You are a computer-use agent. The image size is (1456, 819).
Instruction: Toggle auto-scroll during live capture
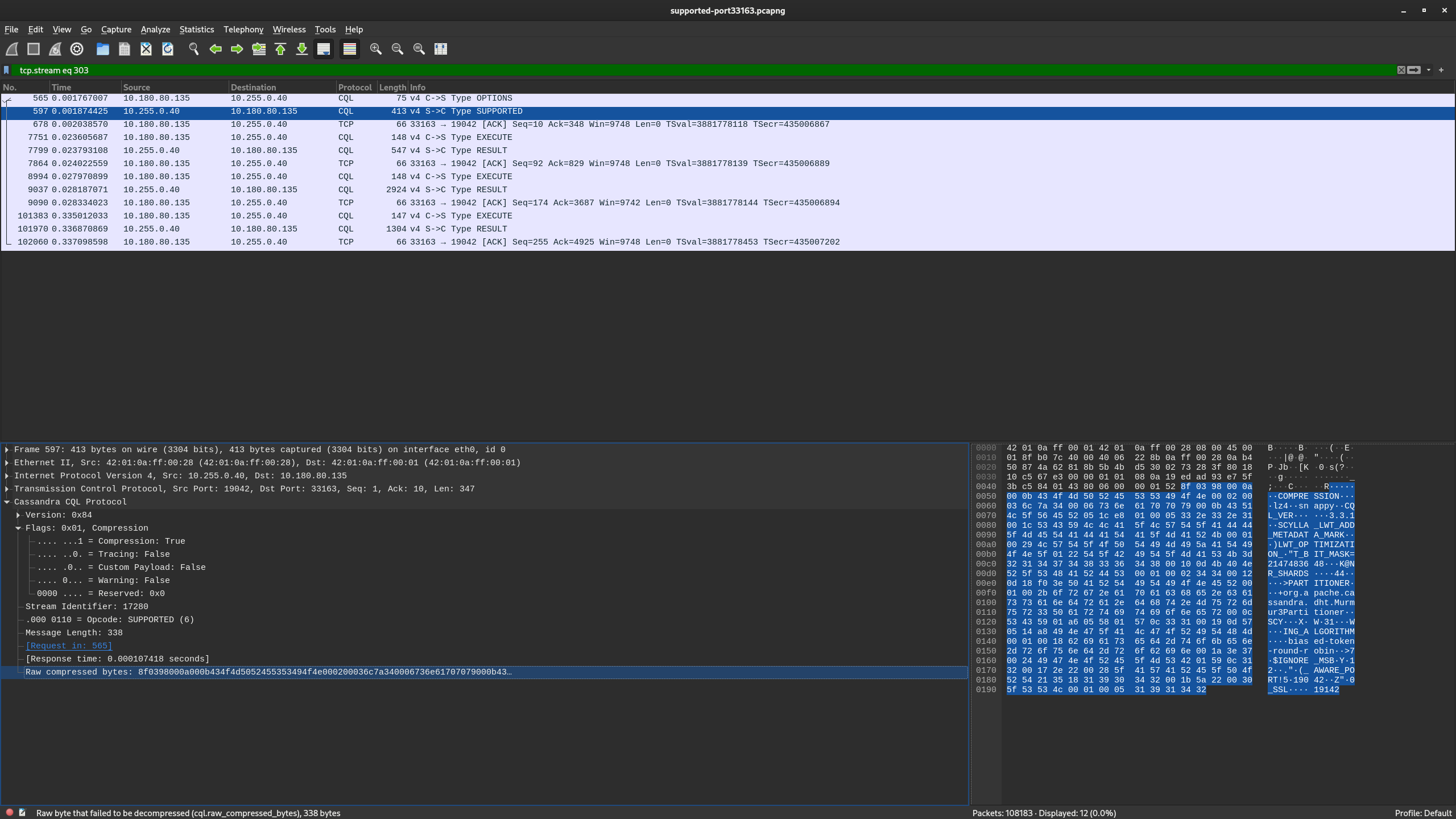tap(324, 49)
